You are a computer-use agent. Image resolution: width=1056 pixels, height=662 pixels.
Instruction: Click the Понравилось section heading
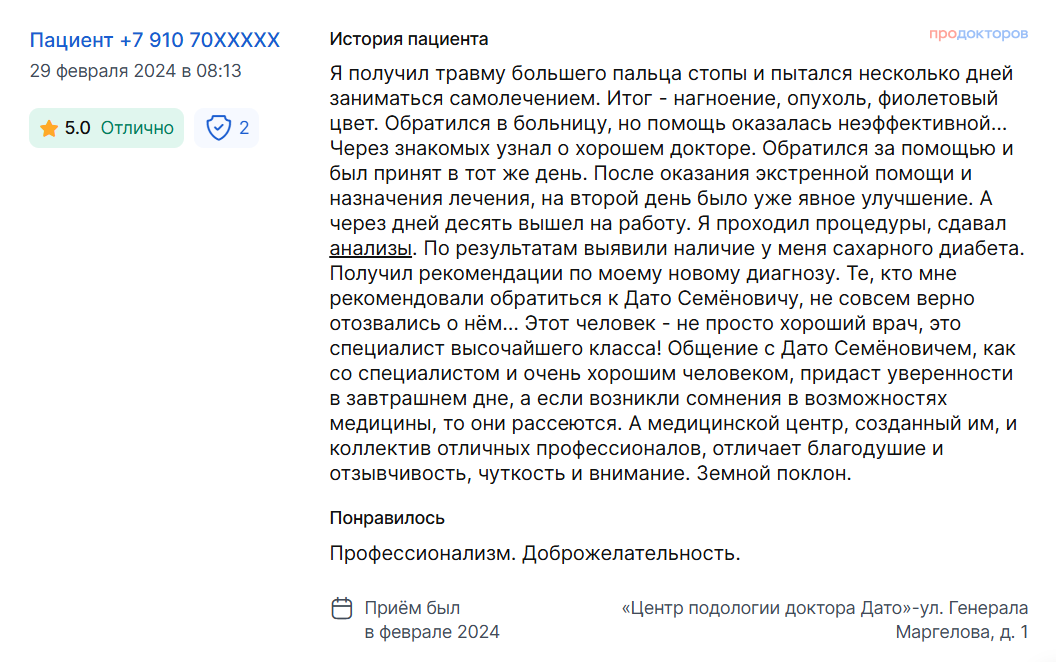[387, 518]
